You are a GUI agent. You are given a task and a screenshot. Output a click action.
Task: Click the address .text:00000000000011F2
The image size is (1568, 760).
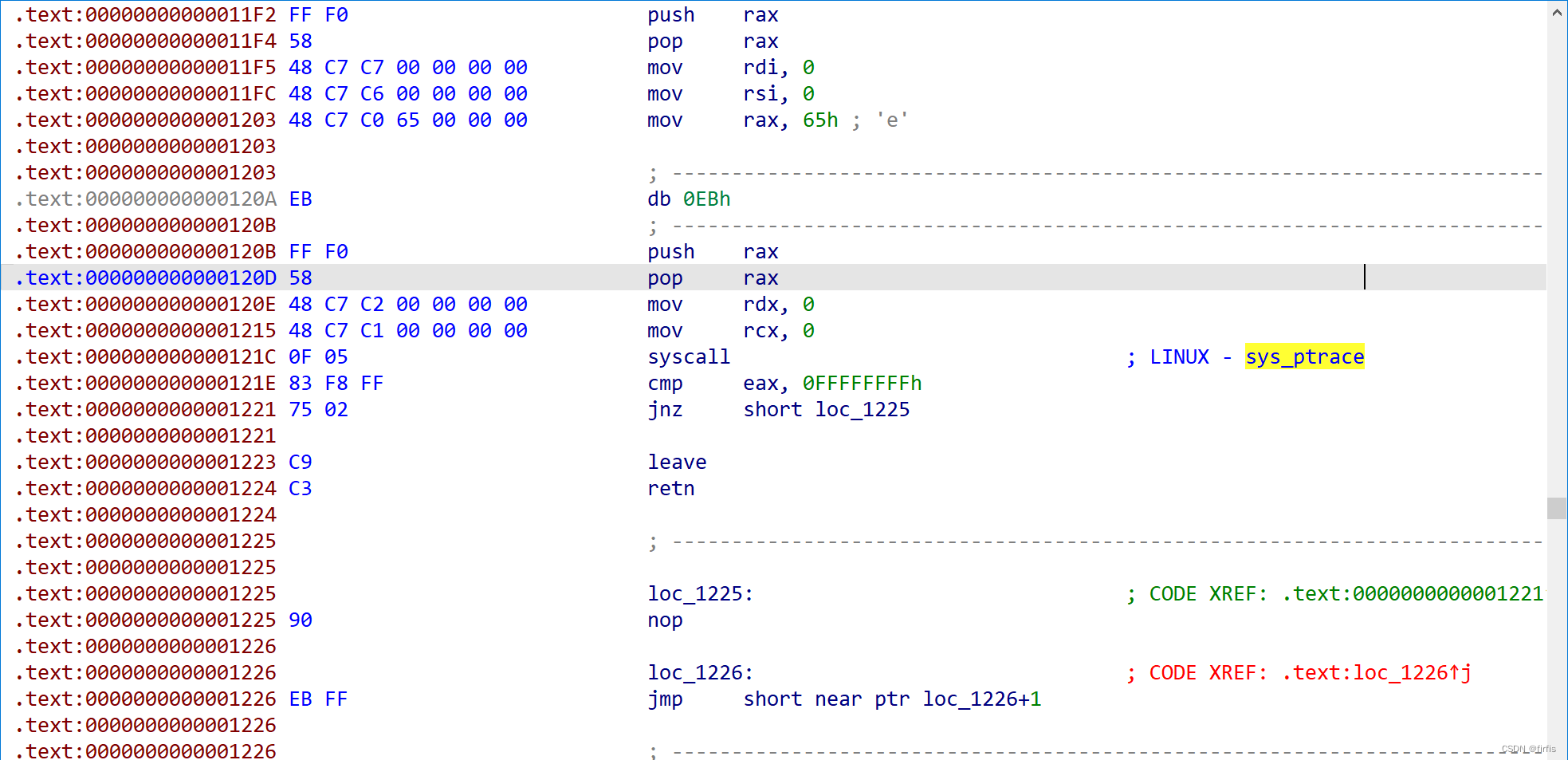point(145,15)
